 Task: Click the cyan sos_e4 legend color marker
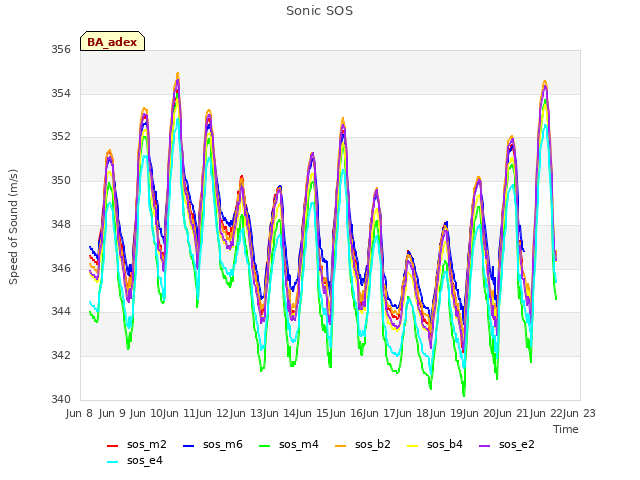(112, 462)
